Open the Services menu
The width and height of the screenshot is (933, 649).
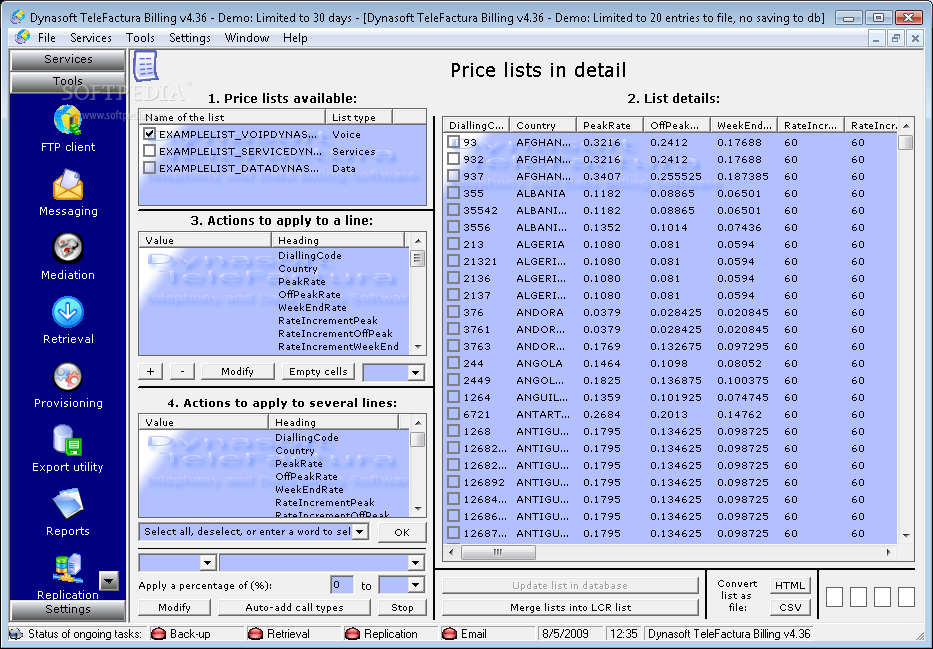pos(90,38)
